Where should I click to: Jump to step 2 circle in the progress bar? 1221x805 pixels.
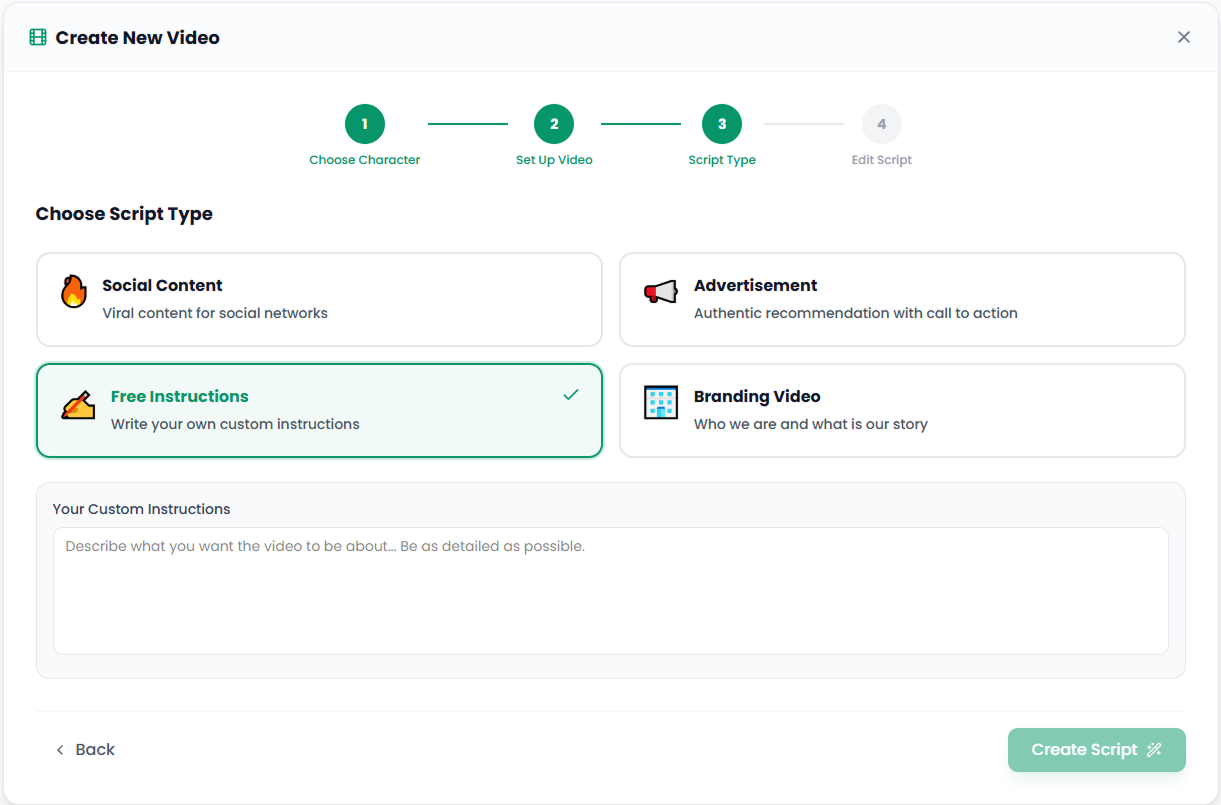(554, 124)
